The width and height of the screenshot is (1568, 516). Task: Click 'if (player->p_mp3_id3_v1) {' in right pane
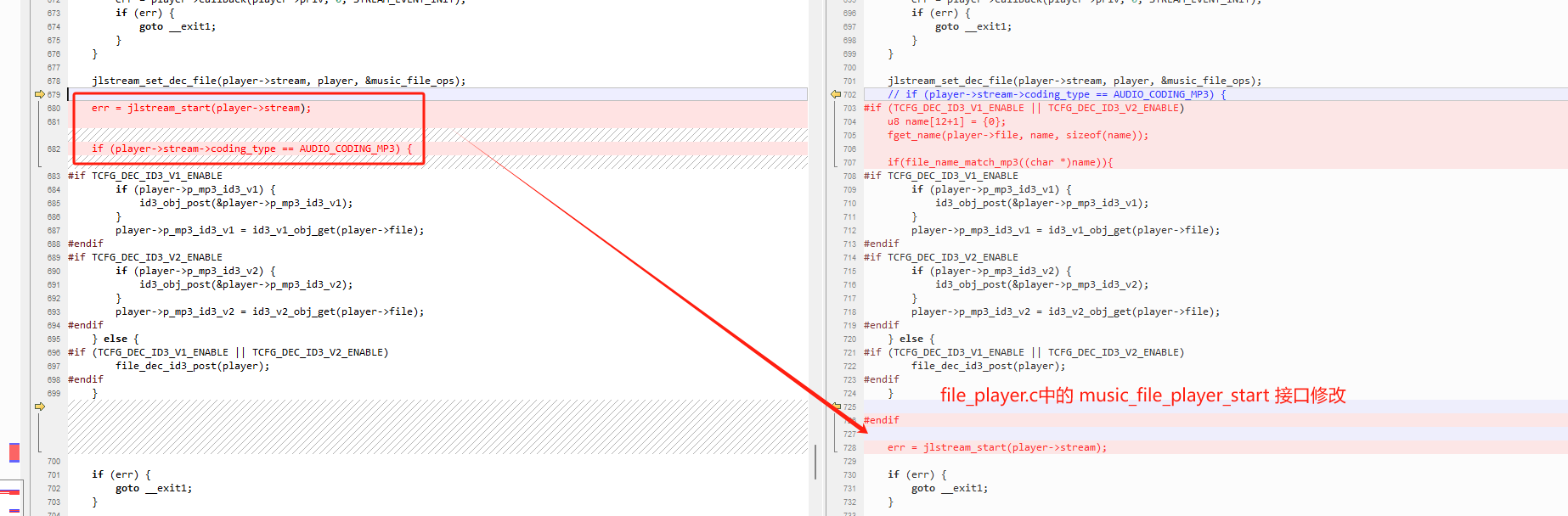tap(991, 189)
